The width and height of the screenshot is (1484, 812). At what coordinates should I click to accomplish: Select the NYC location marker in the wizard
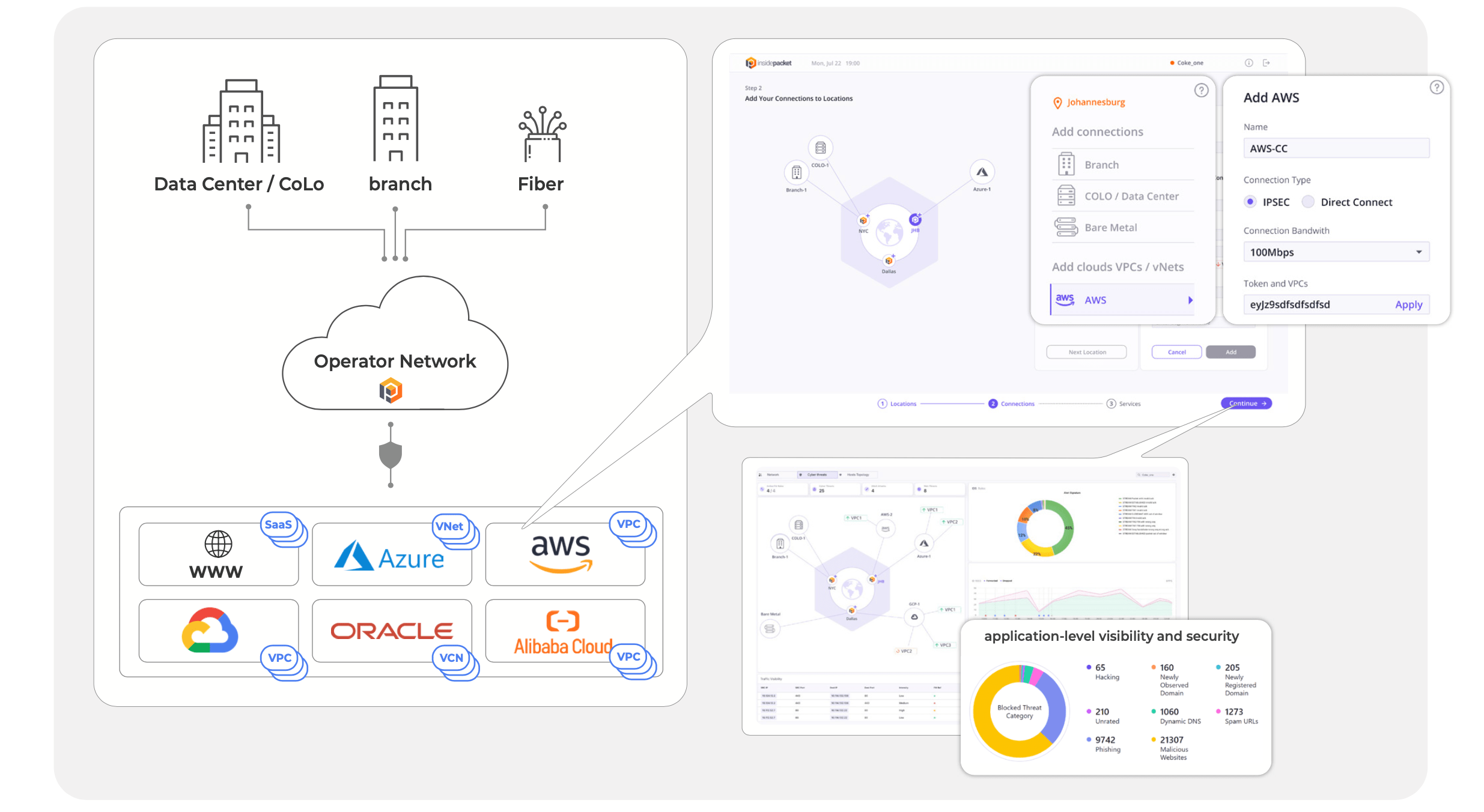point(863,220)
